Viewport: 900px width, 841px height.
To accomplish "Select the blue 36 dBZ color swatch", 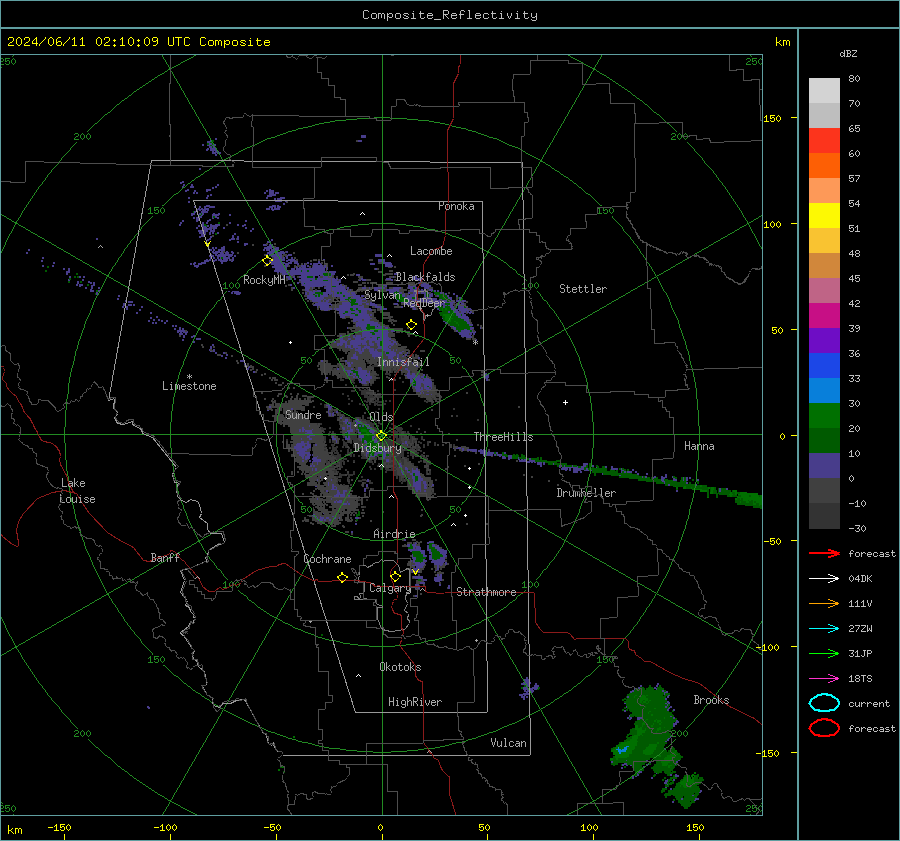I will click(x=824, y=365).
